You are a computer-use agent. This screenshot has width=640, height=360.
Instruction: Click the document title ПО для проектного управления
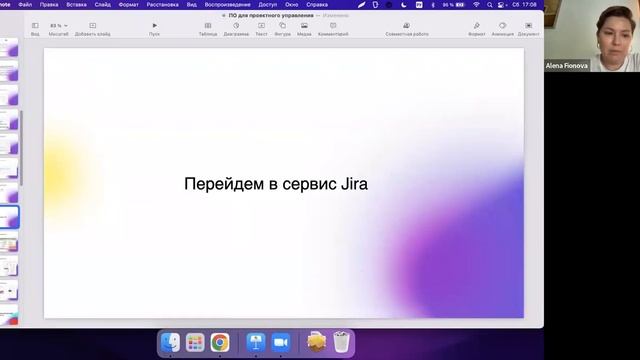click(271, 16)
